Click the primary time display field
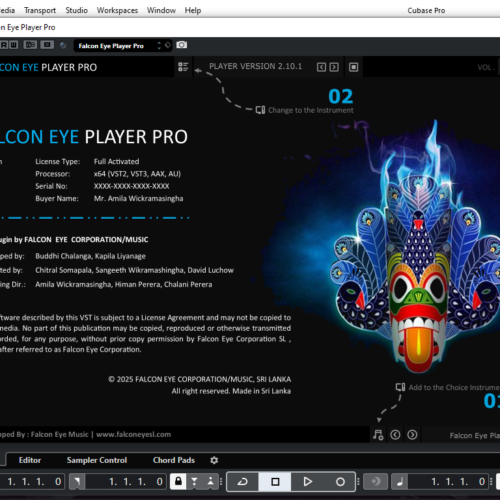This screenshot has width=500, height=500. (448, 482)
